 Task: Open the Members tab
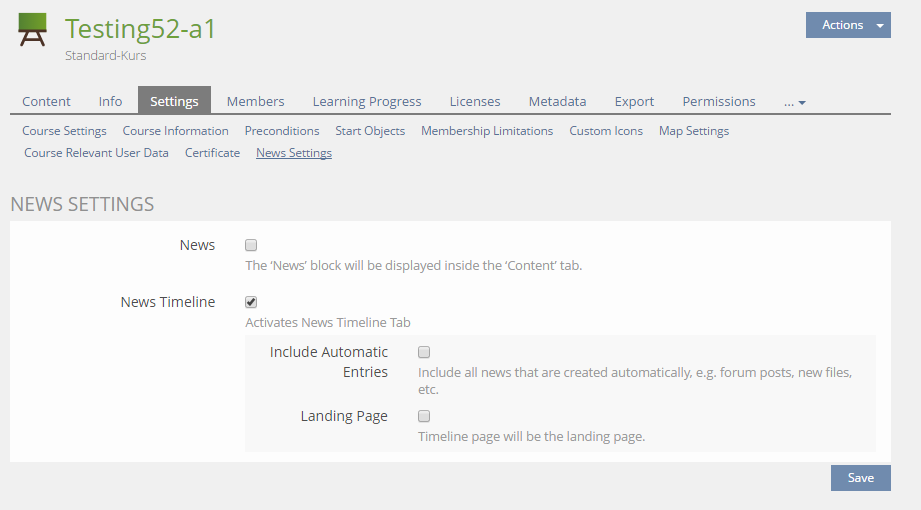(x=255, y=101)
